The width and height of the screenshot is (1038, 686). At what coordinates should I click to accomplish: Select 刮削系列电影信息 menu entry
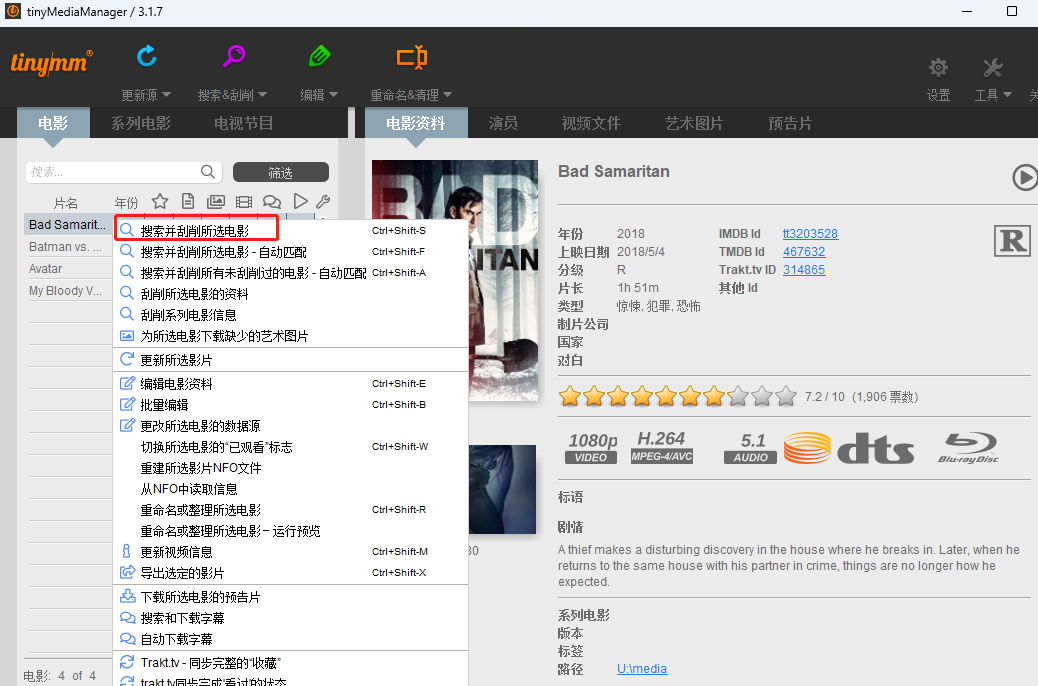point(291,315)
